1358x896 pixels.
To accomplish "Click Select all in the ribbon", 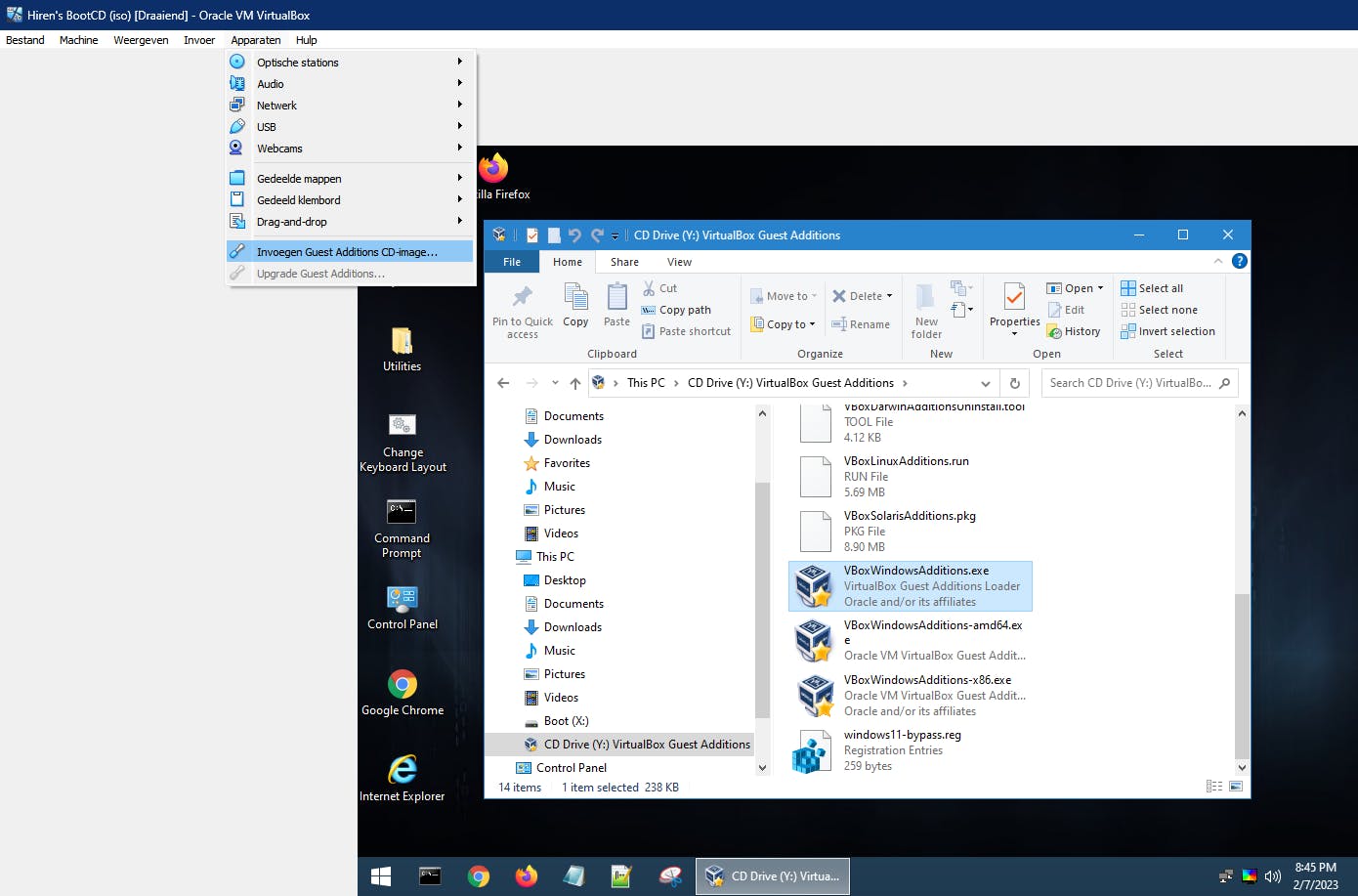I will point(1160,288).
